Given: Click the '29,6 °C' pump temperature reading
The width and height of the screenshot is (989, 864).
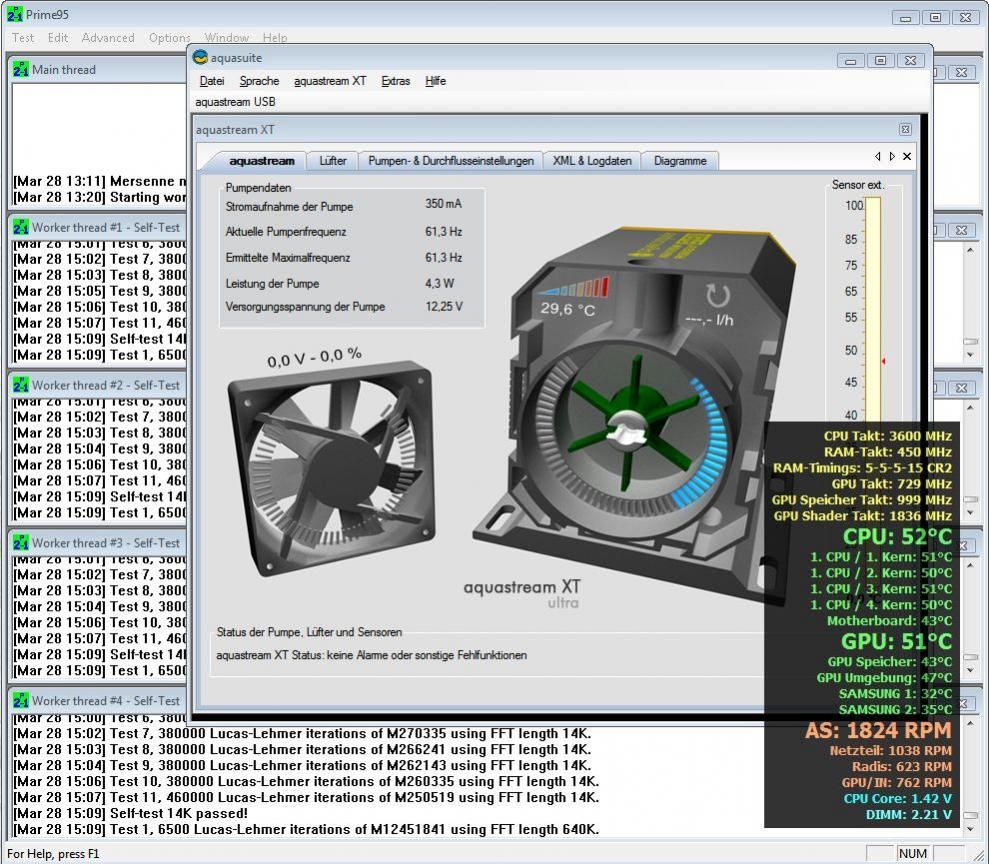Looking at the screenshot, I should [568, 309].
